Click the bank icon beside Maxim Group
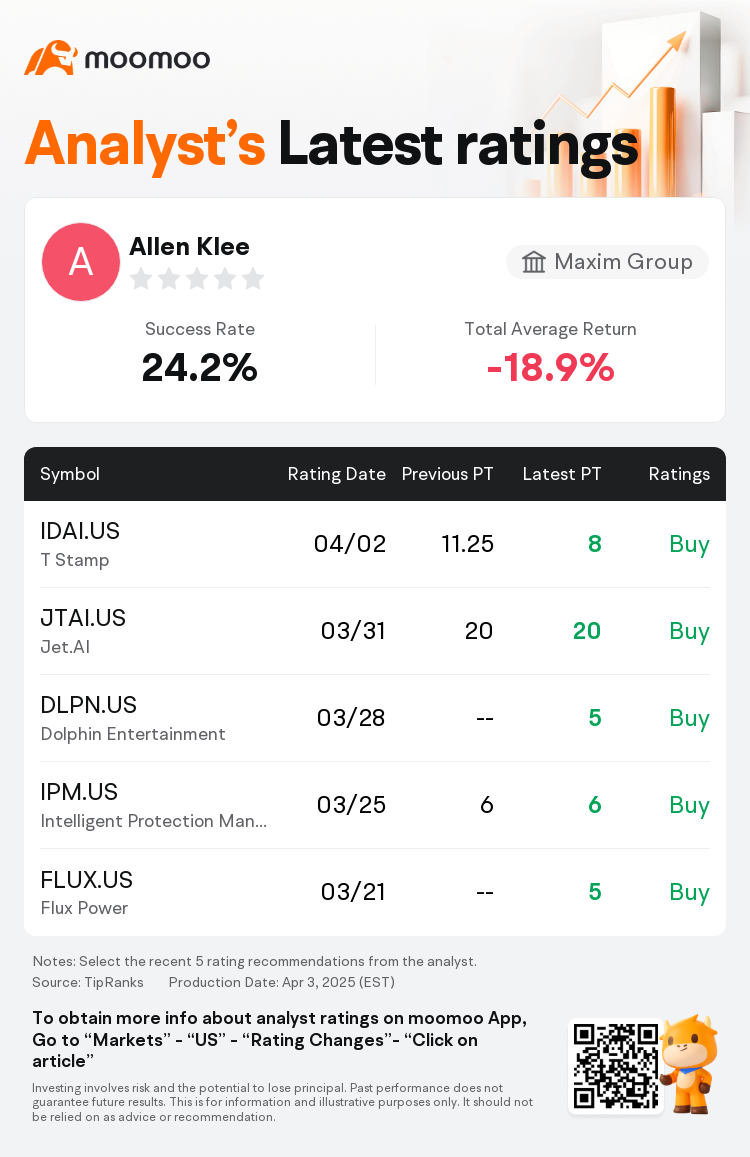This screenshot has height=1157, width=750. (x=534, y=262)
